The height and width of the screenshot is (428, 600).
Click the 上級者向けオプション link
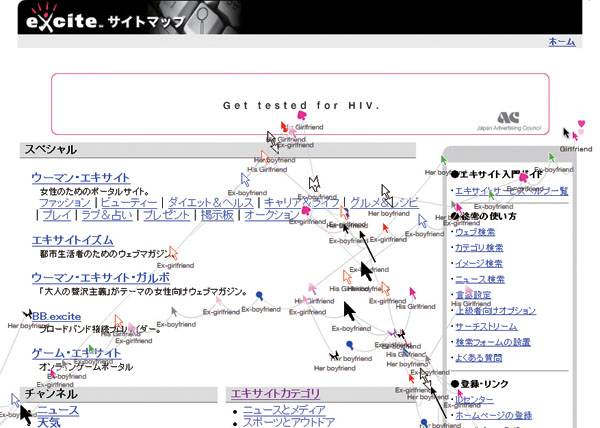click(x=496, y=311)
